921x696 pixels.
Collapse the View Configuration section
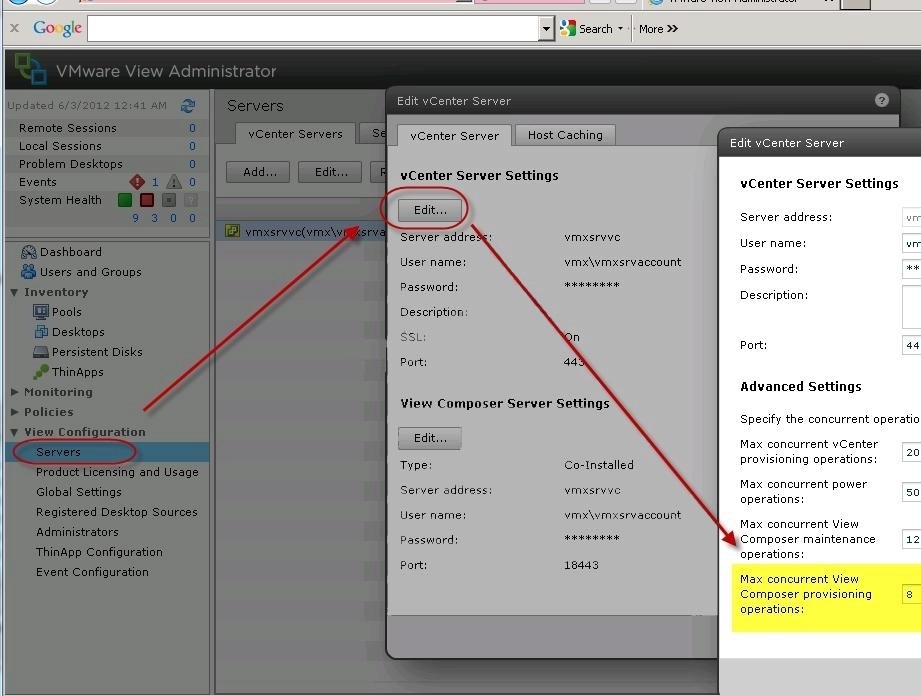(14, 432)
